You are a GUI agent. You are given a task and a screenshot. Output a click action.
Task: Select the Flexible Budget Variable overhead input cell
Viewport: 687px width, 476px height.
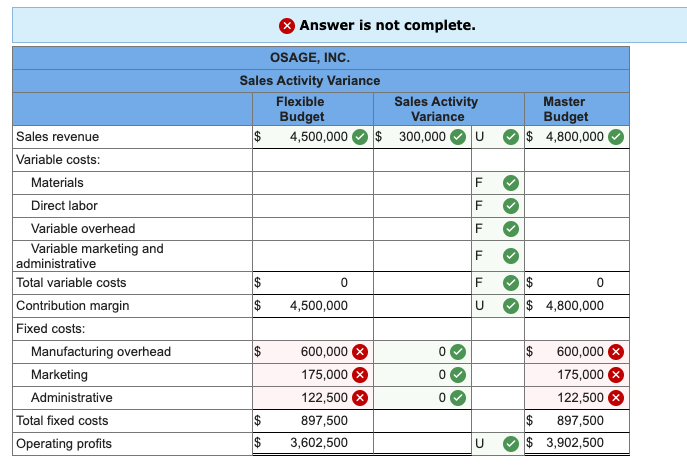tap(313, 229)
